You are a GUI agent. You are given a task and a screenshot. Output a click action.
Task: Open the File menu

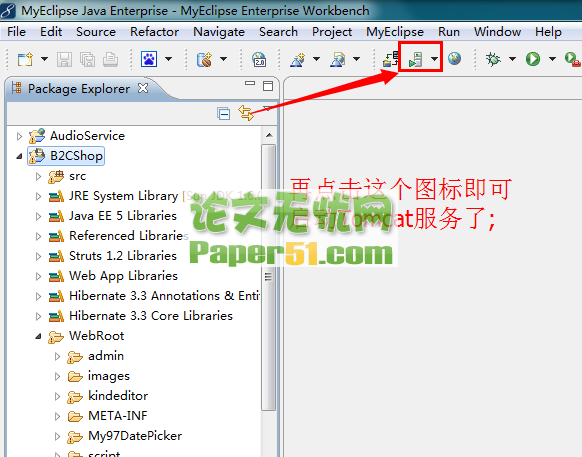[16, 32]
